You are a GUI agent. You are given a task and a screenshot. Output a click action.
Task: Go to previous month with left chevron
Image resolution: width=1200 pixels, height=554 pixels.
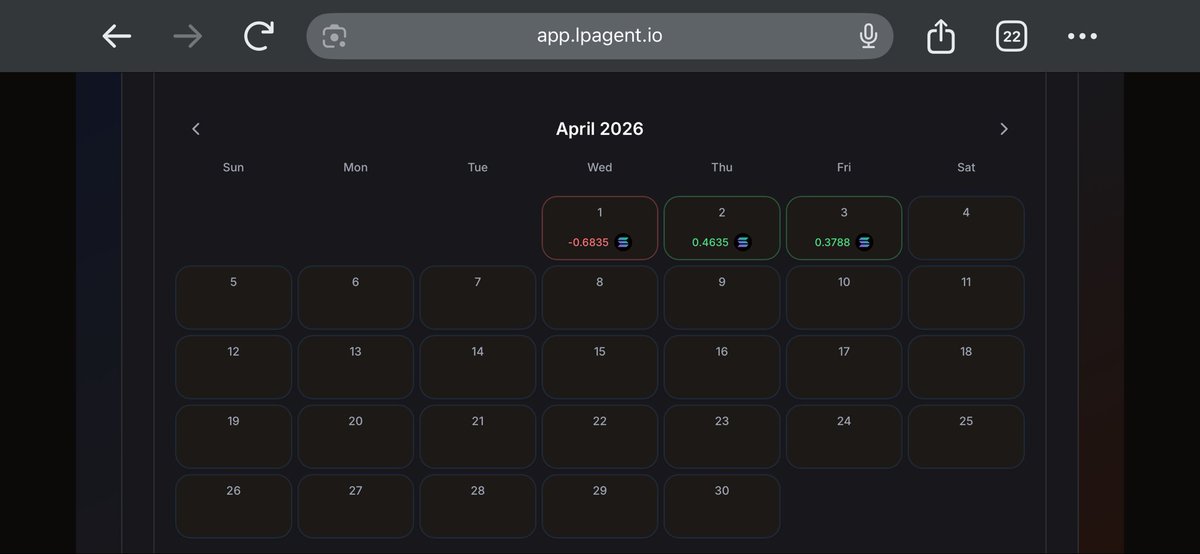[x=196, y=129]
